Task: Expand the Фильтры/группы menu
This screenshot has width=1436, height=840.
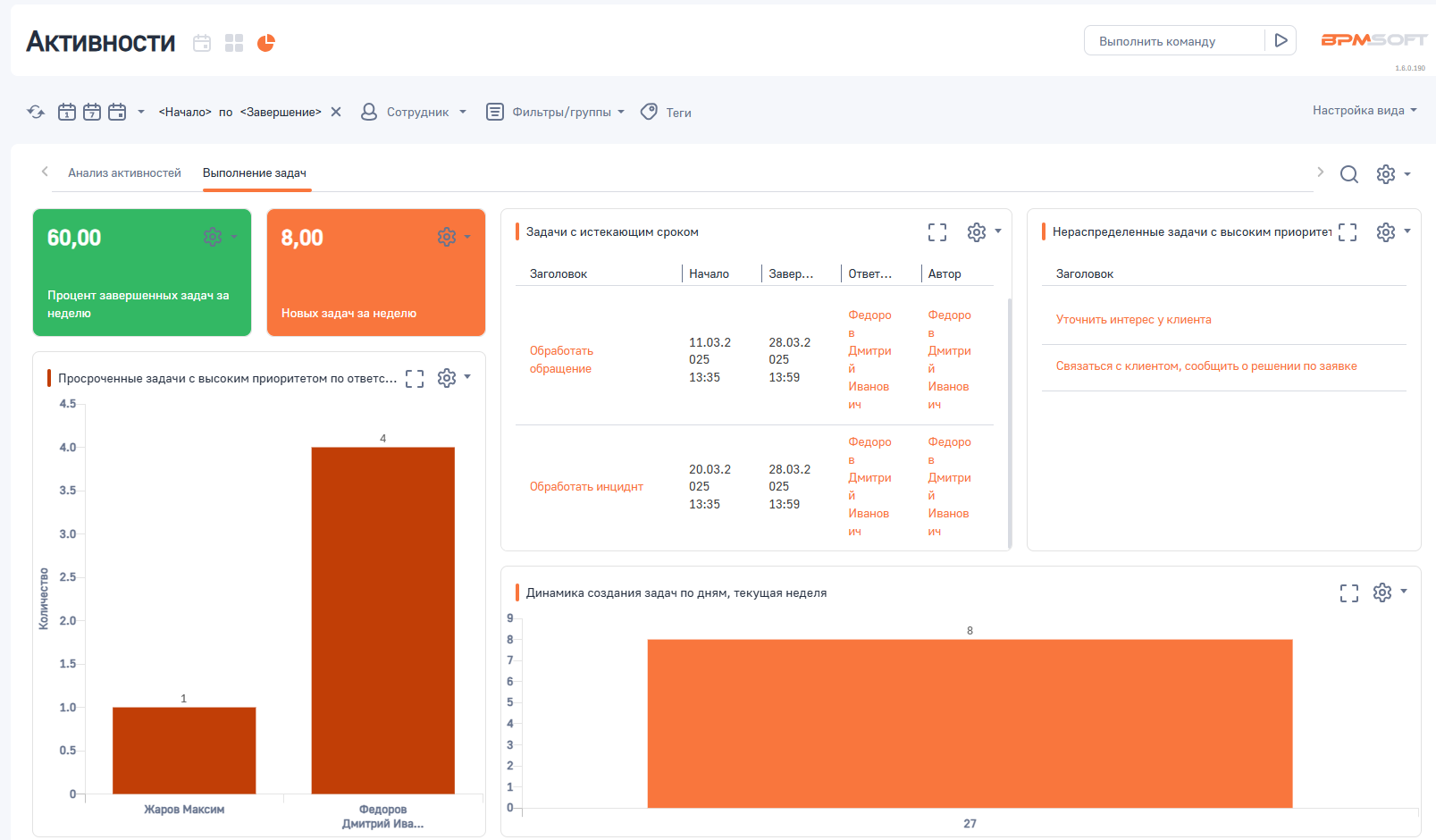Action: click(555, 113)
